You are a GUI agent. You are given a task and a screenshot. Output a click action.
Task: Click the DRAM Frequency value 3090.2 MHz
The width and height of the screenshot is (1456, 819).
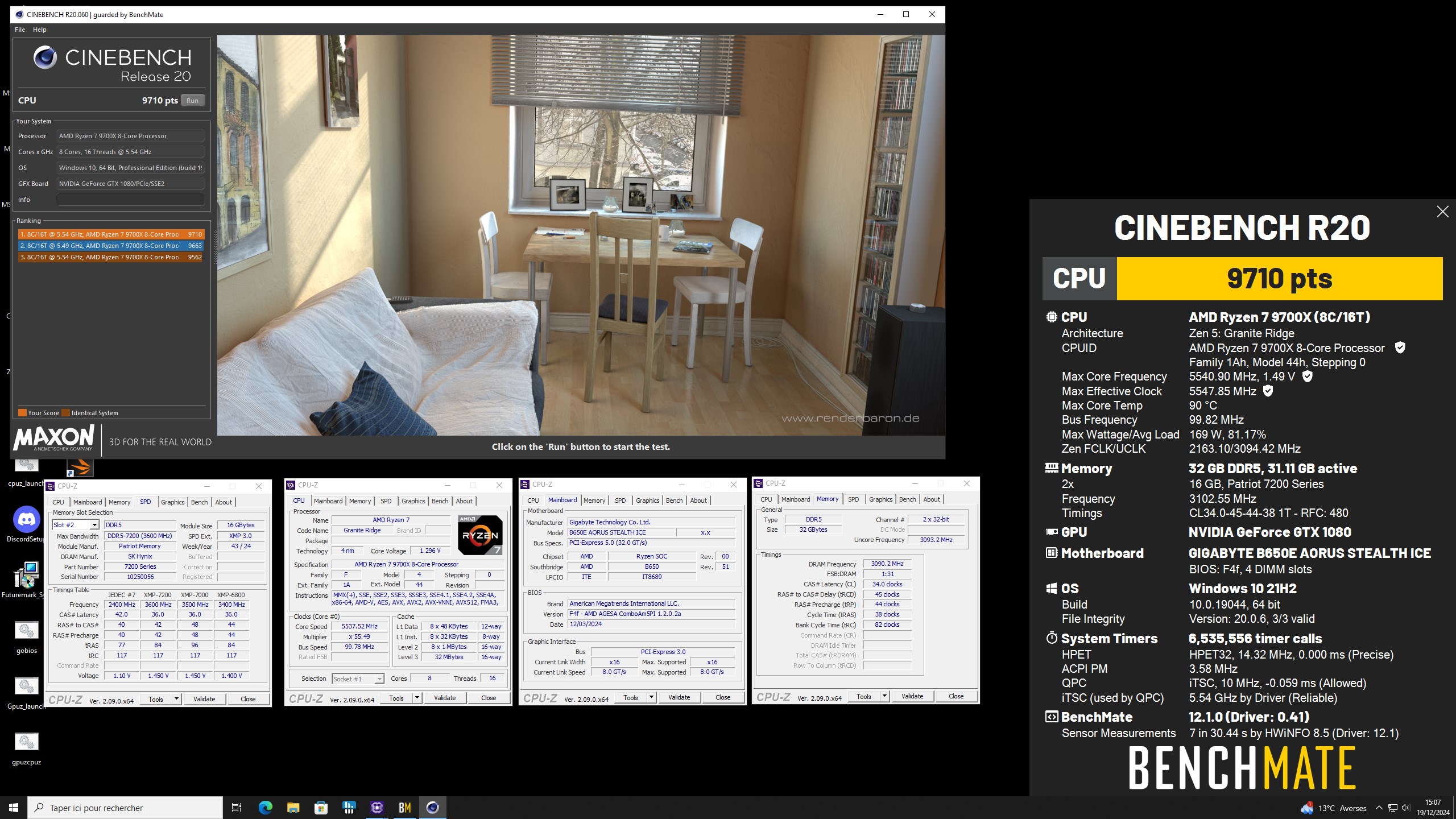[887, 564]
